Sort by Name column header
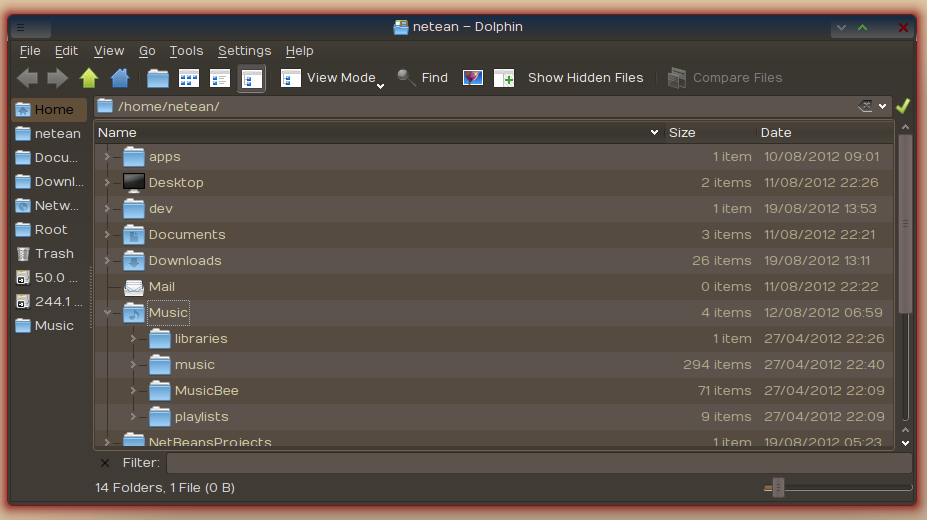 click(378, 132)
